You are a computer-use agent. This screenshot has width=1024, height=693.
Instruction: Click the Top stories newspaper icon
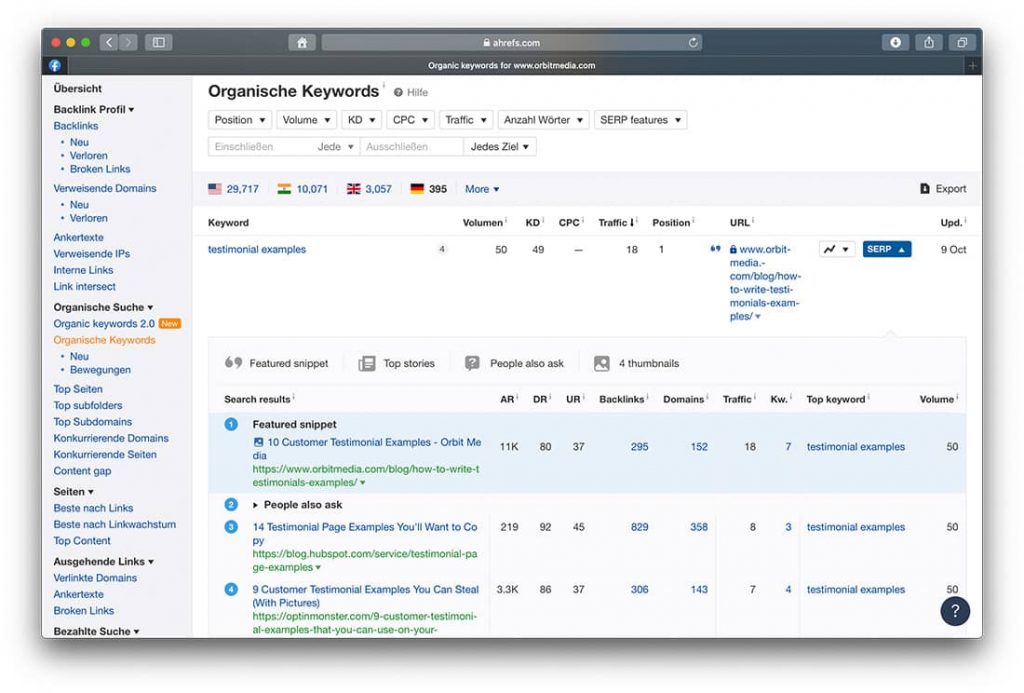367,363
